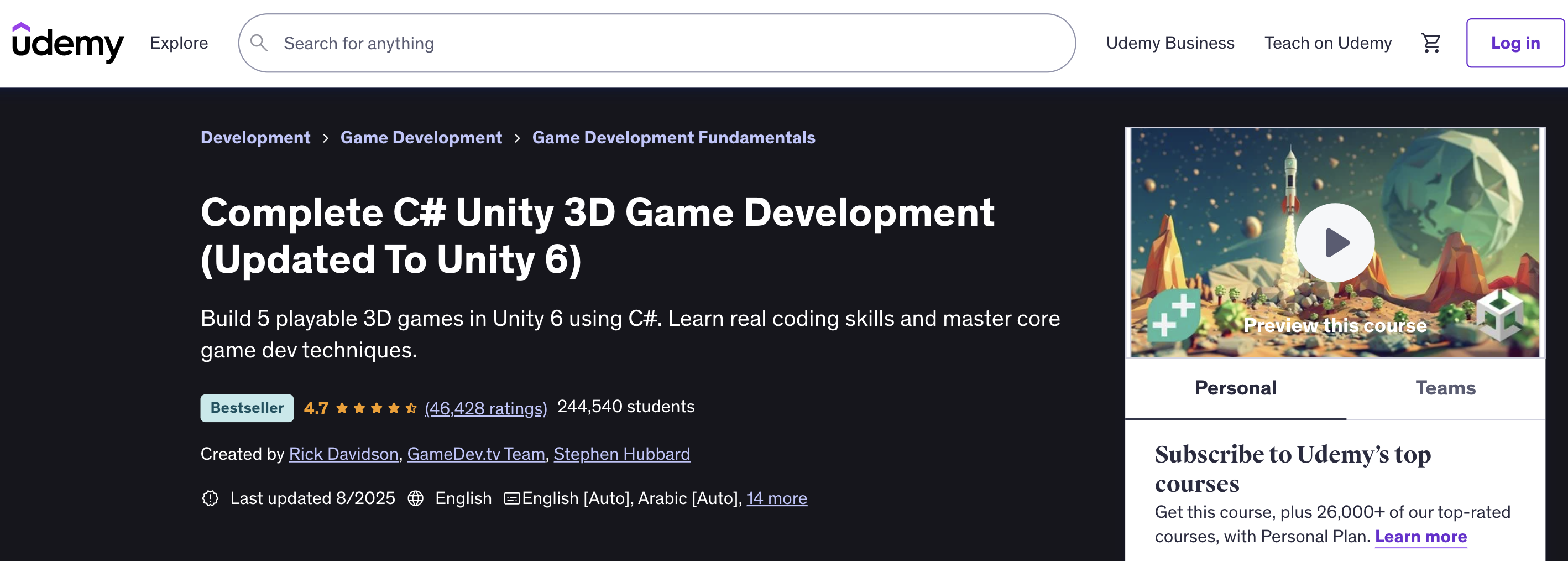Image resolution: width=1568 pixels, height=561 pixels.
Task: Switch to the Teams tab
Action: [x=1446, y=388]
